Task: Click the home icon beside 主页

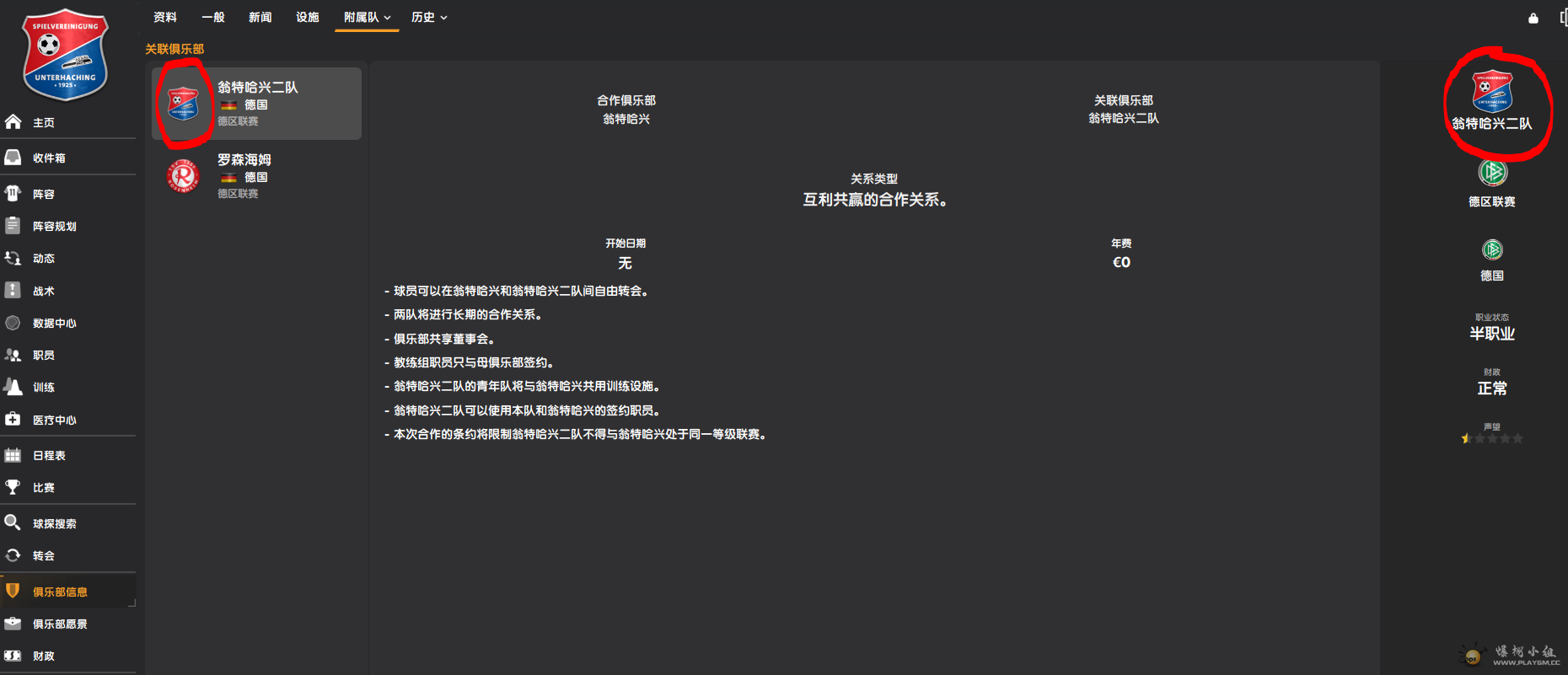Action: 13,122
